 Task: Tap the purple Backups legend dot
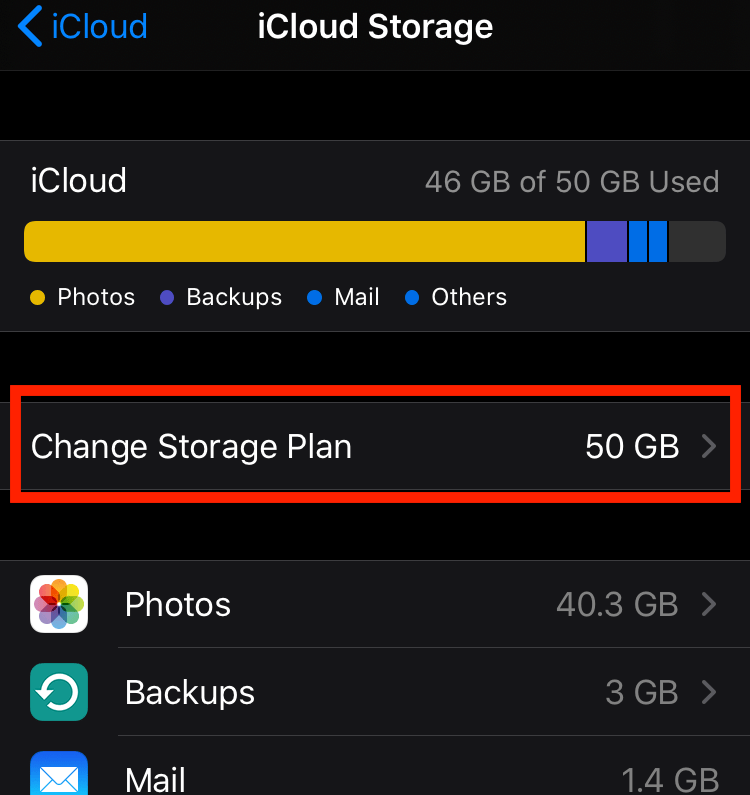pyautogui.click(x=167, y=298)
